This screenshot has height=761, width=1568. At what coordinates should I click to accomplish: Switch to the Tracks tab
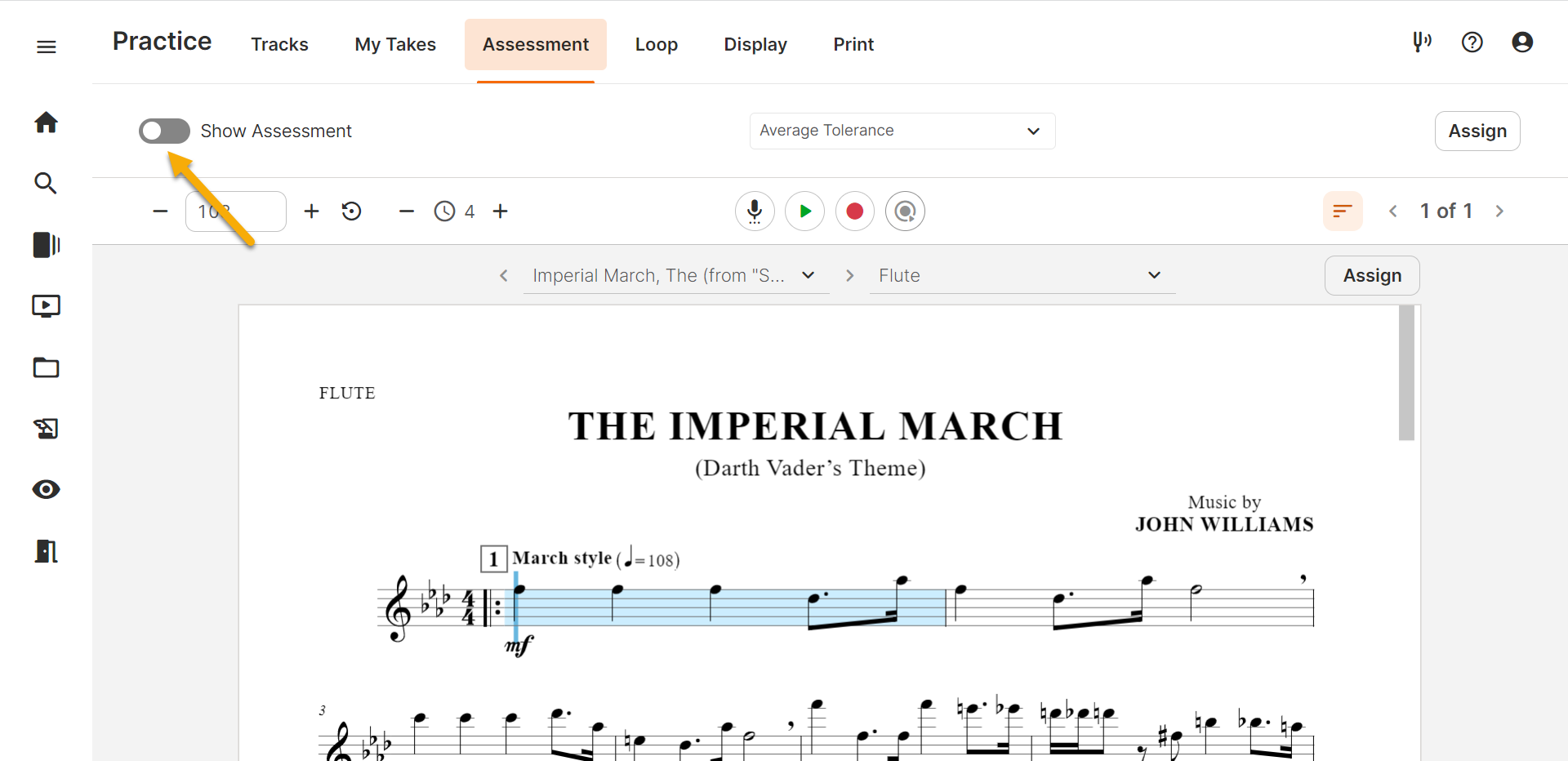279,44
